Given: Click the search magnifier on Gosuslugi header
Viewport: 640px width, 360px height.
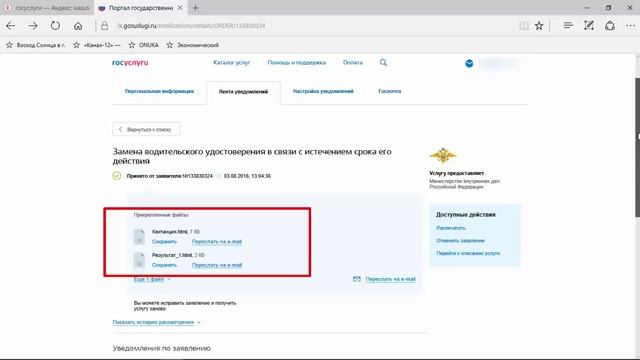Looking at the screenshot, I should (x=383, y=62).
